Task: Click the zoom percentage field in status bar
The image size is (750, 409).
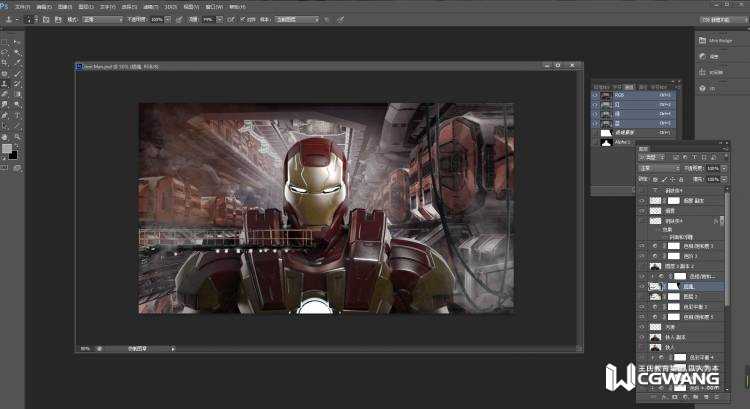Action: pyautogui.click(x=86, y=348)
